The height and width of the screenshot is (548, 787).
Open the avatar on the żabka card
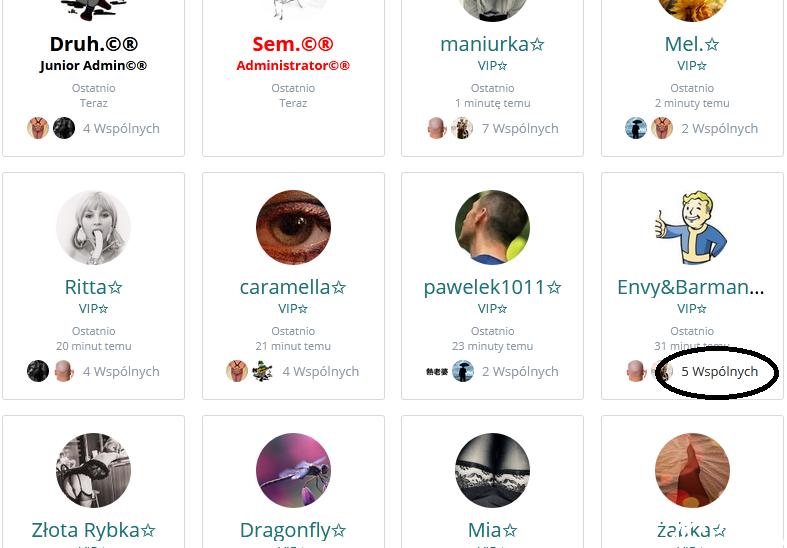click(x=692, y=470)
